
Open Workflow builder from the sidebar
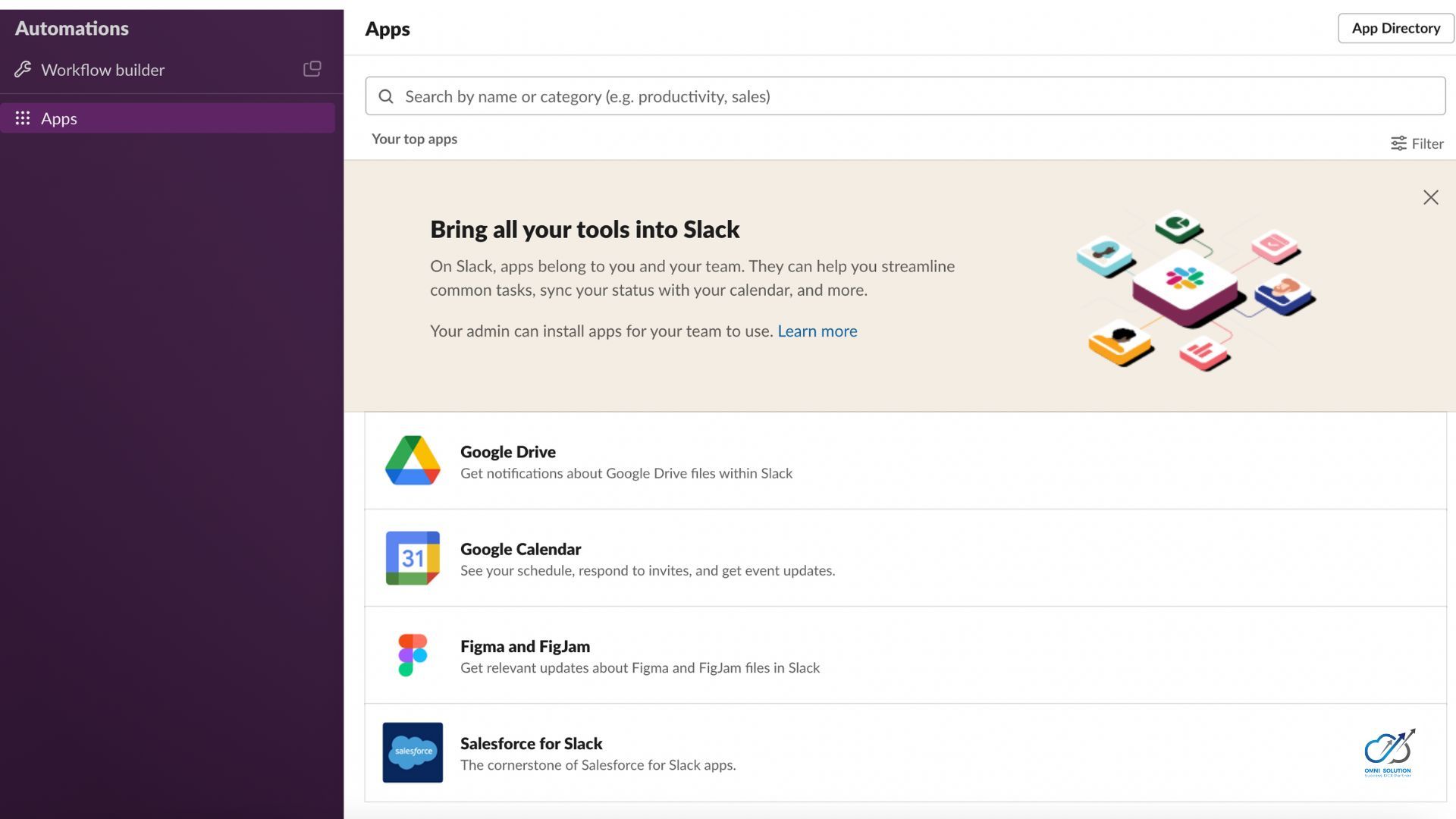103,70
